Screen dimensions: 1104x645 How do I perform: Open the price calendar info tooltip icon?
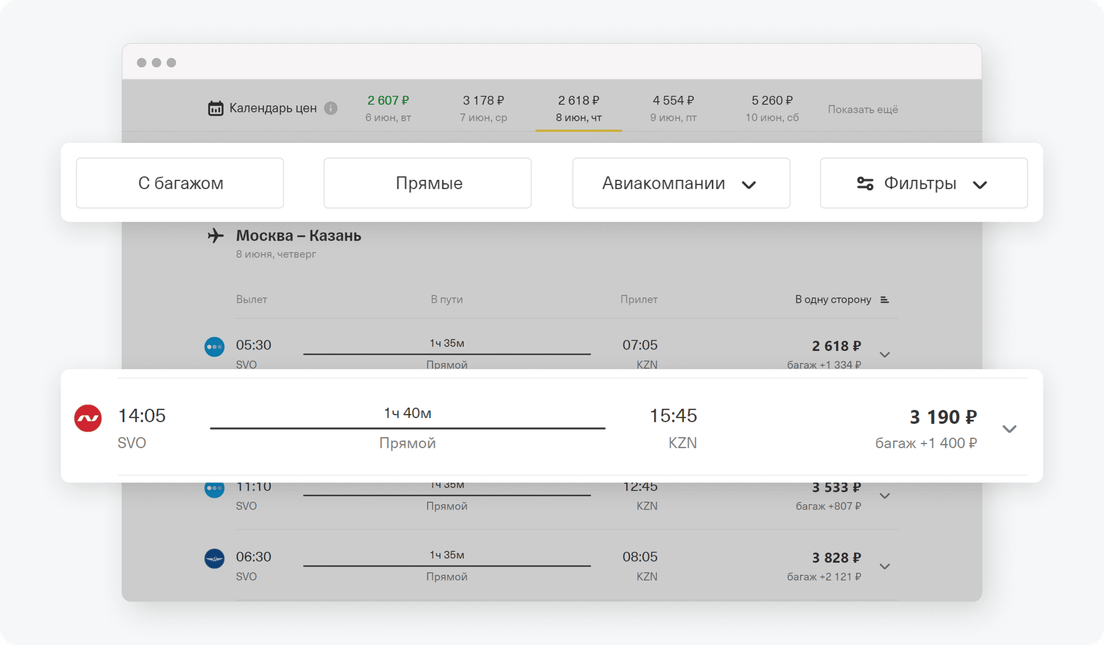point(330,108)
